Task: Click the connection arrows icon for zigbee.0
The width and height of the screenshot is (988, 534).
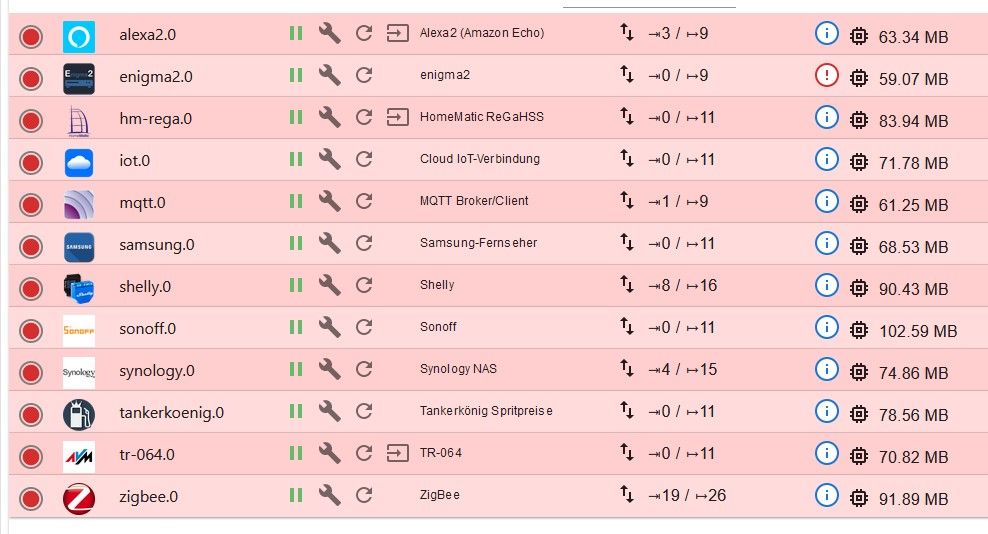Action: [627, 495]
